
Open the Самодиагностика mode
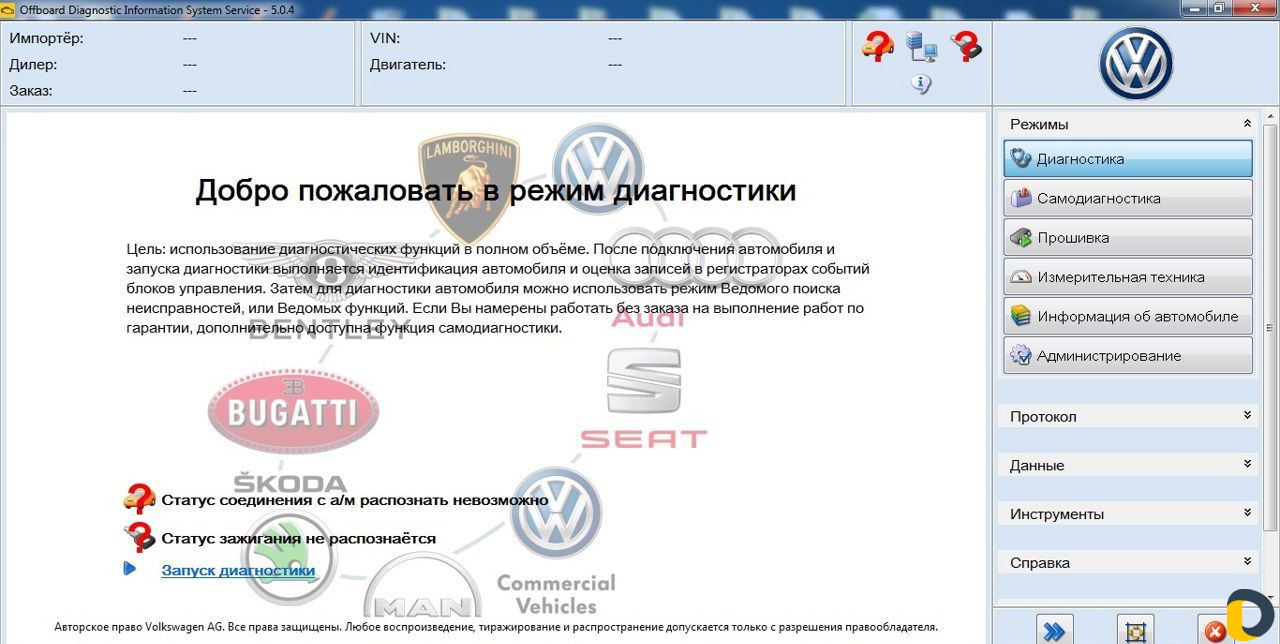pos(1128,198)
